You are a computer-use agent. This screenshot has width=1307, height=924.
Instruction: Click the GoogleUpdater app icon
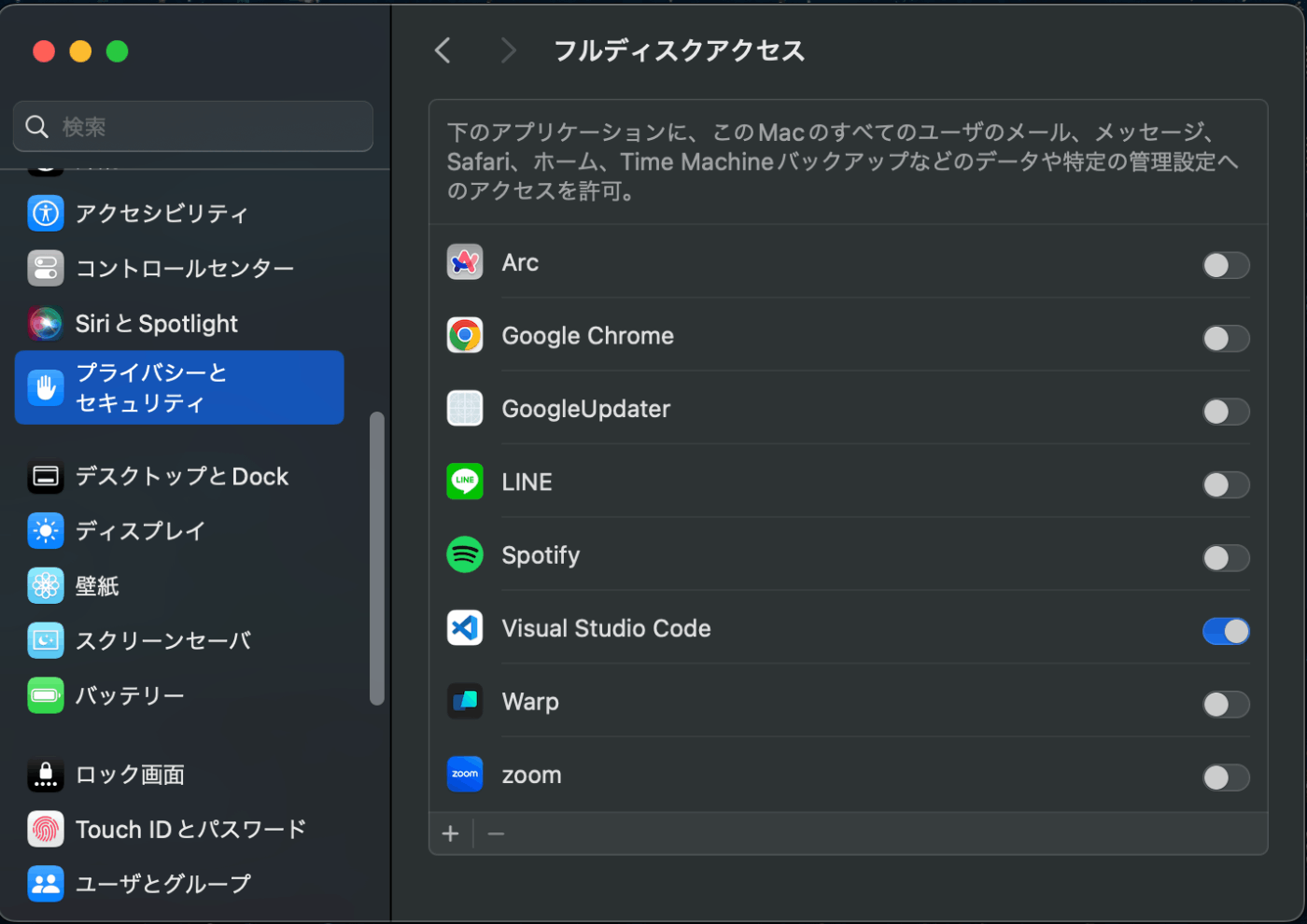465,409
